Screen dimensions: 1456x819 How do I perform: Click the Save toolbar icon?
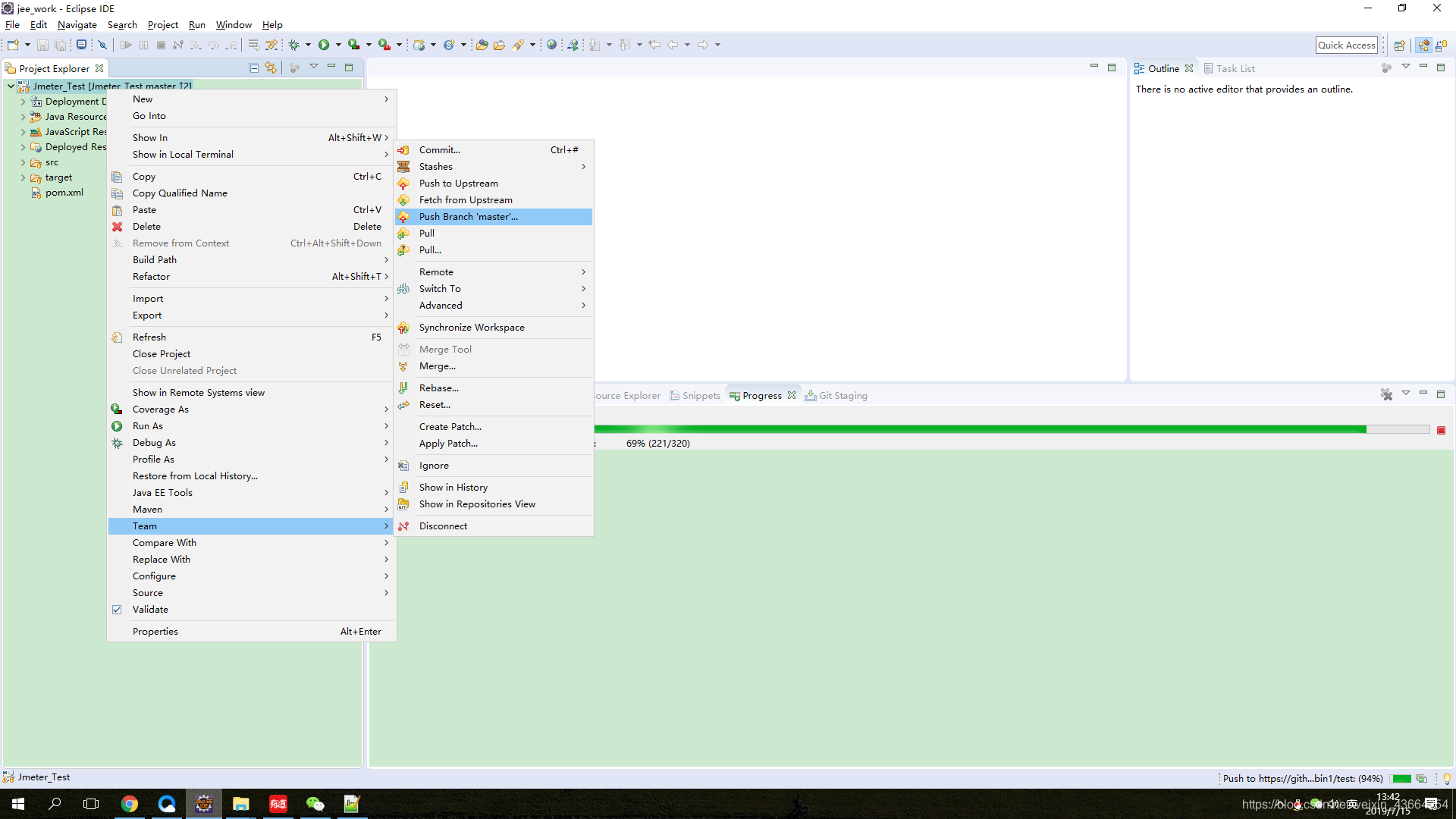[42, 45]
